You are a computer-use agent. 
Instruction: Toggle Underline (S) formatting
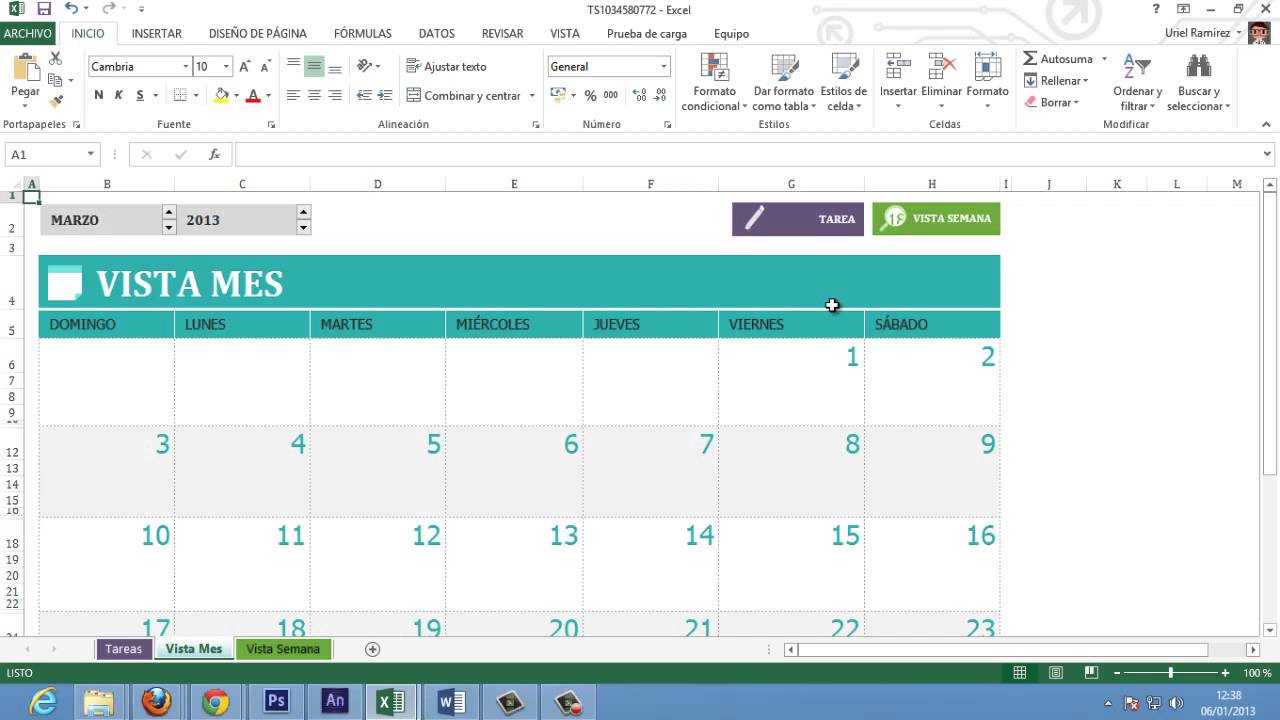pyautogui.click(x=140, y=95)
